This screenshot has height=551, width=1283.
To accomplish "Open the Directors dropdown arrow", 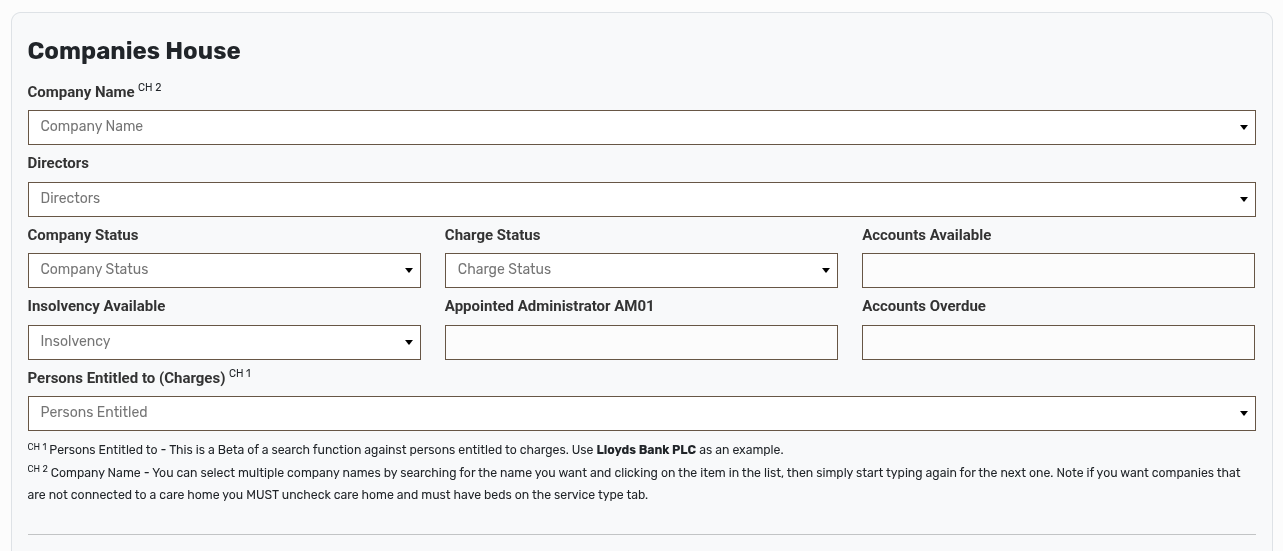I will (1243, 199).
